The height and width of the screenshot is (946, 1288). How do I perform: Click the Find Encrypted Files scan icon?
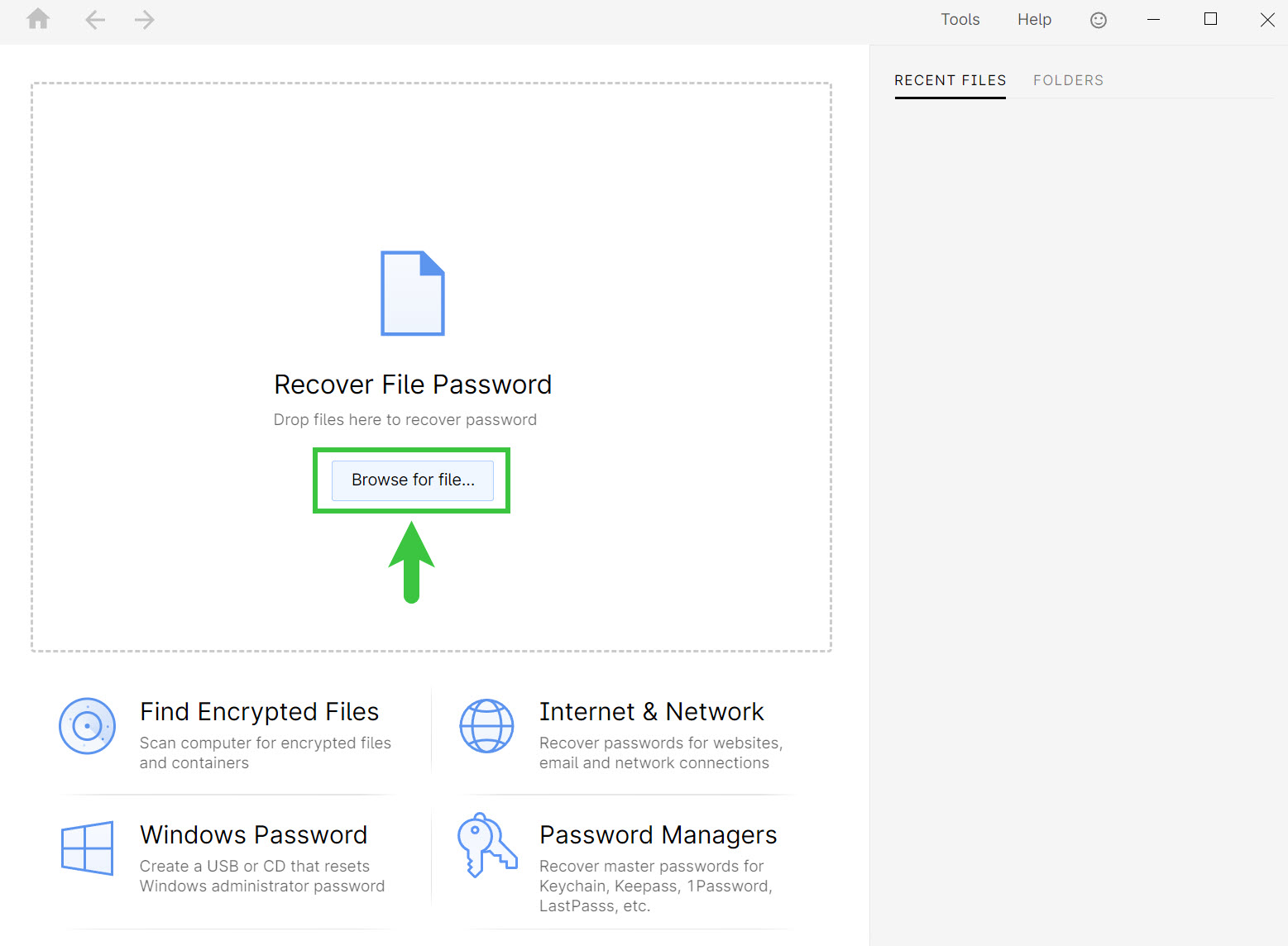[87, 726]
